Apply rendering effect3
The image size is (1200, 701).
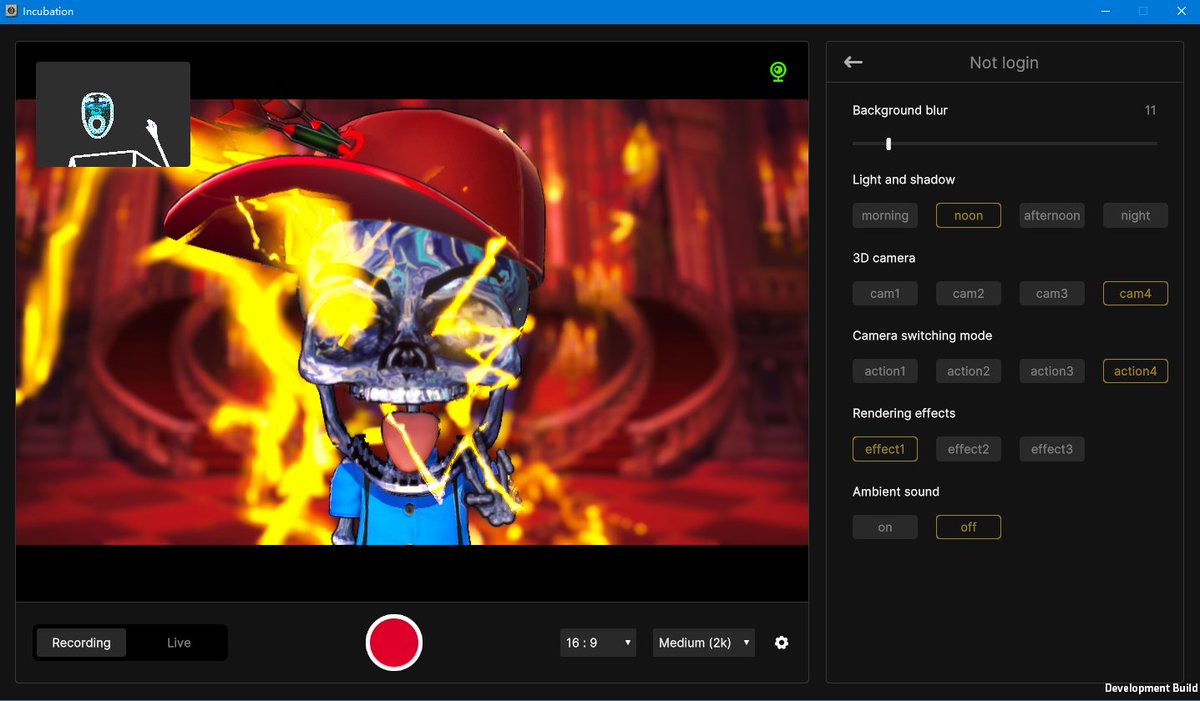pyautogui.click(x=1052, y=449)
